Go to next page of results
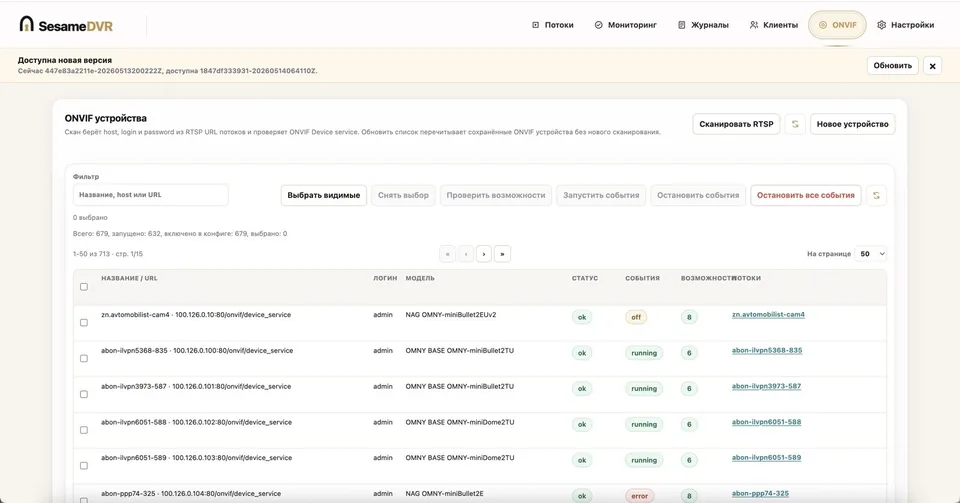Screen dimensions: 960x503 [484, 254]
